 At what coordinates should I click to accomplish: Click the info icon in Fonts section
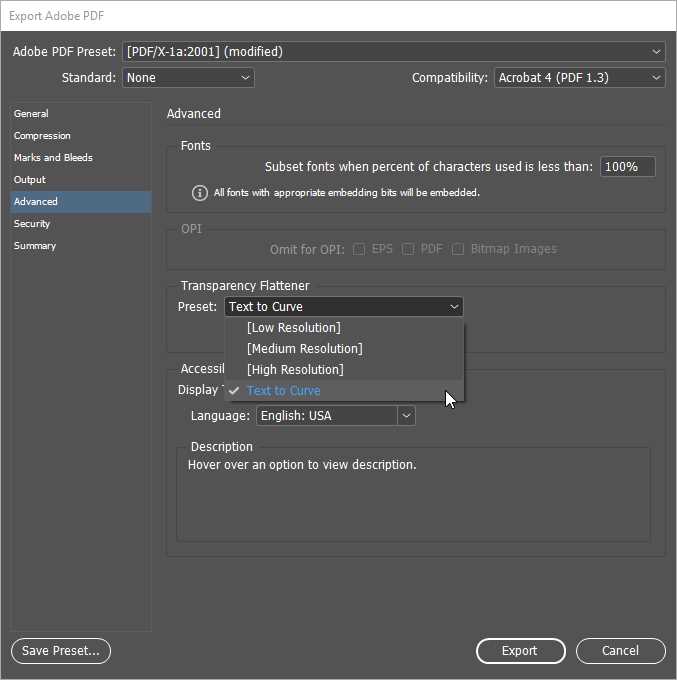(x=200, y=193)
